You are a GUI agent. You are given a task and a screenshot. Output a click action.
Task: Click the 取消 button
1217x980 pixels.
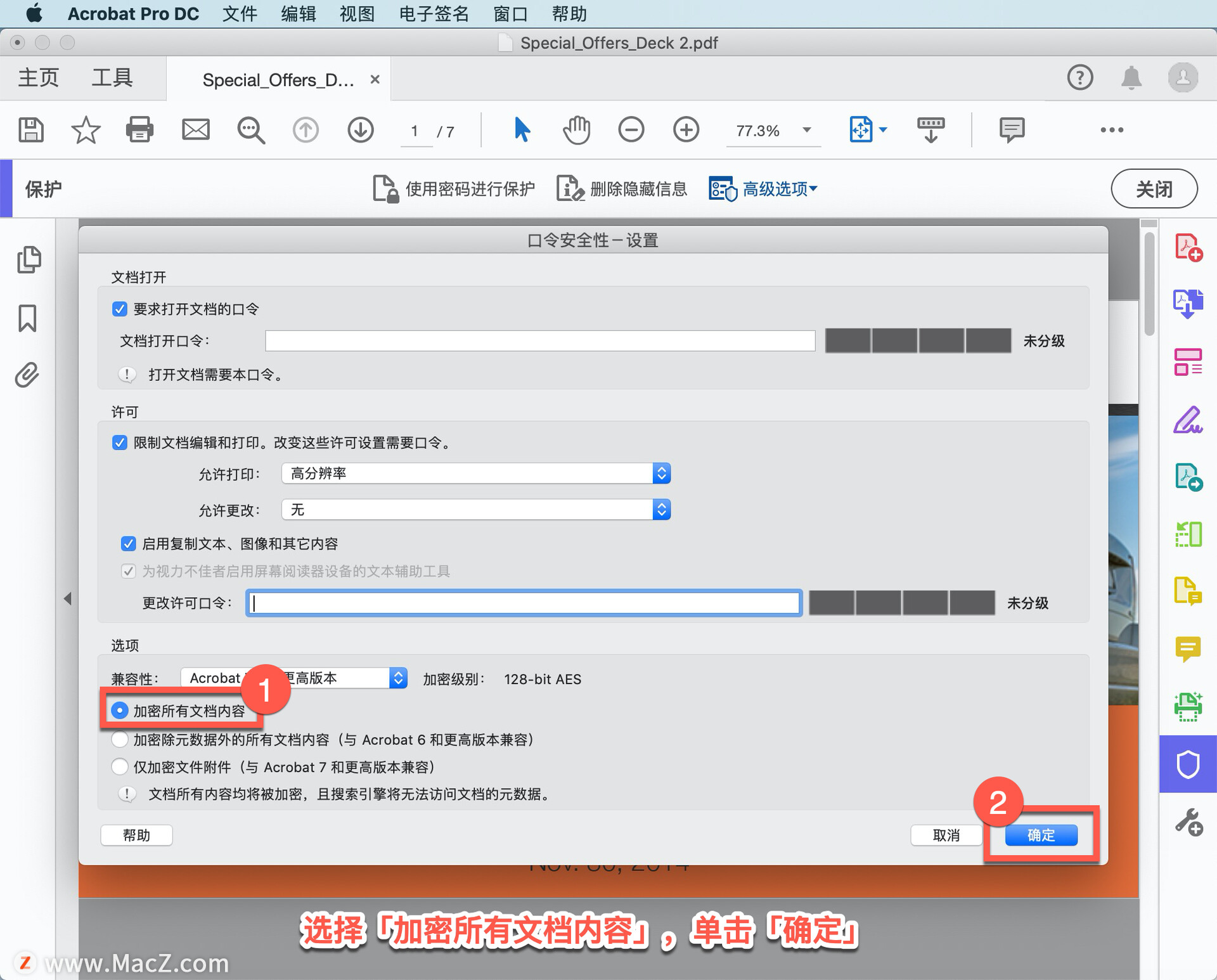(x=946, y=835)
